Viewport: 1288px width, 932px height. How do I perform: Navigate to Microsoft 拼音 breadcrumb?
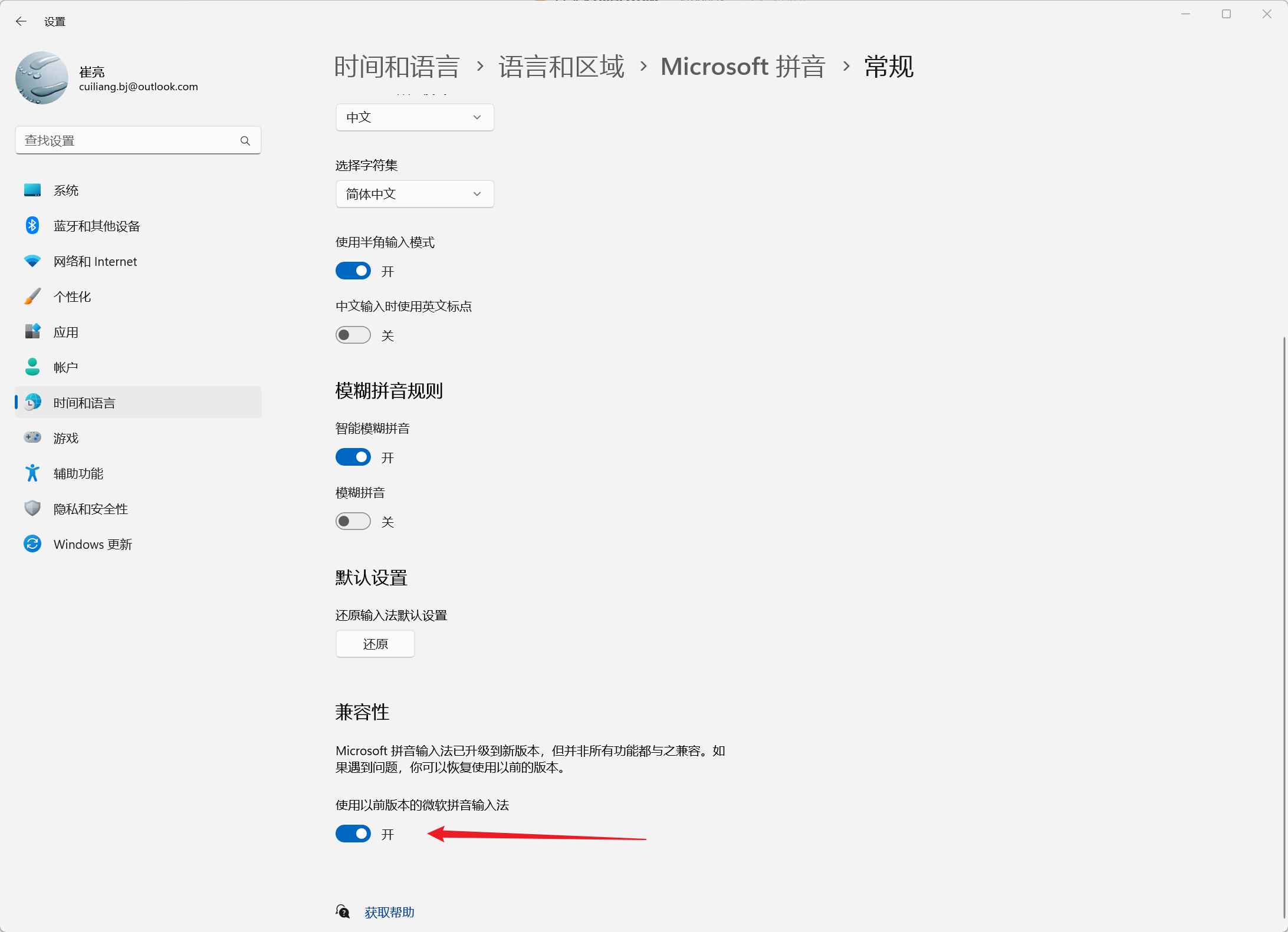(x=742, y=67)
